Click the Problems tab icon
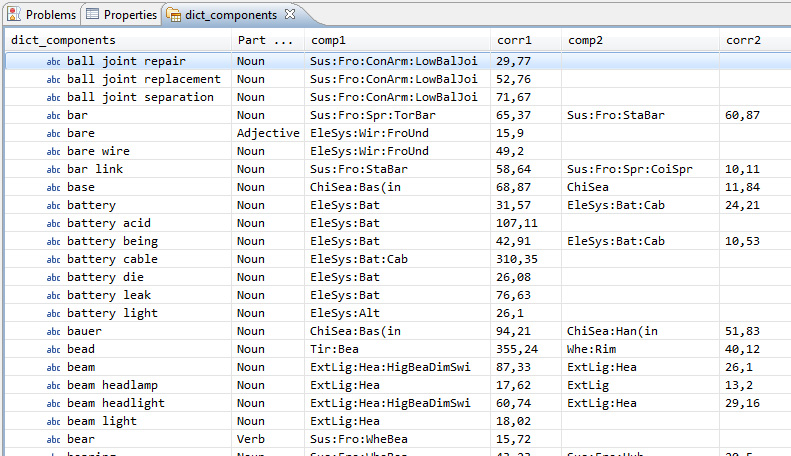The width and height of the screenshot is (791, 456). pyautogui.click(x=15, y=15)
